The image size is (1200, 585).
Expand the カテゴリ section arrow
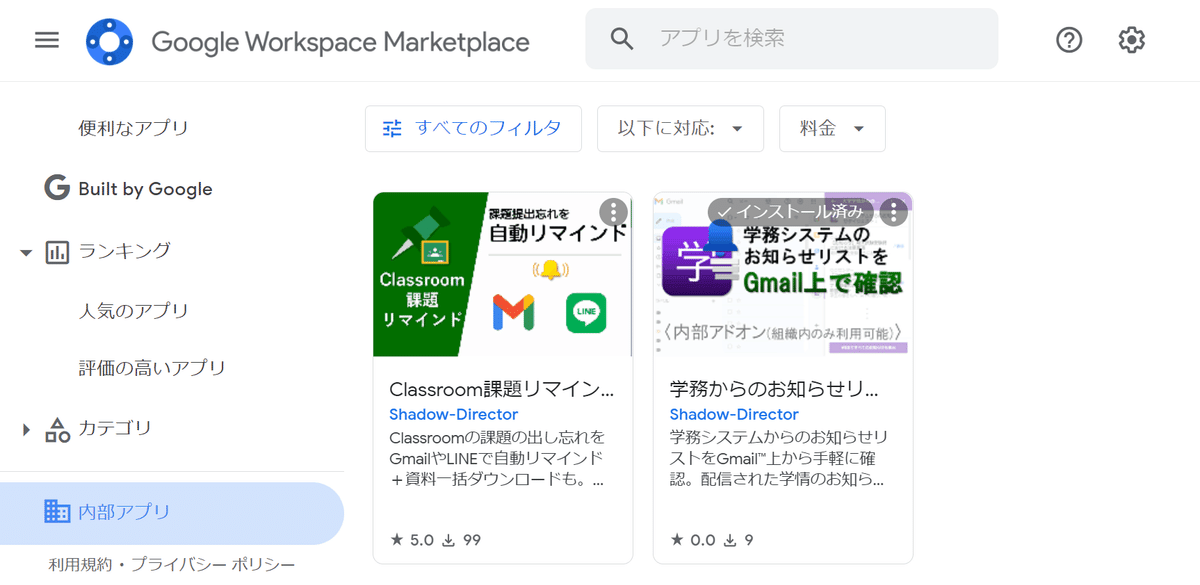pyautogui.click(x=26, y=430)
